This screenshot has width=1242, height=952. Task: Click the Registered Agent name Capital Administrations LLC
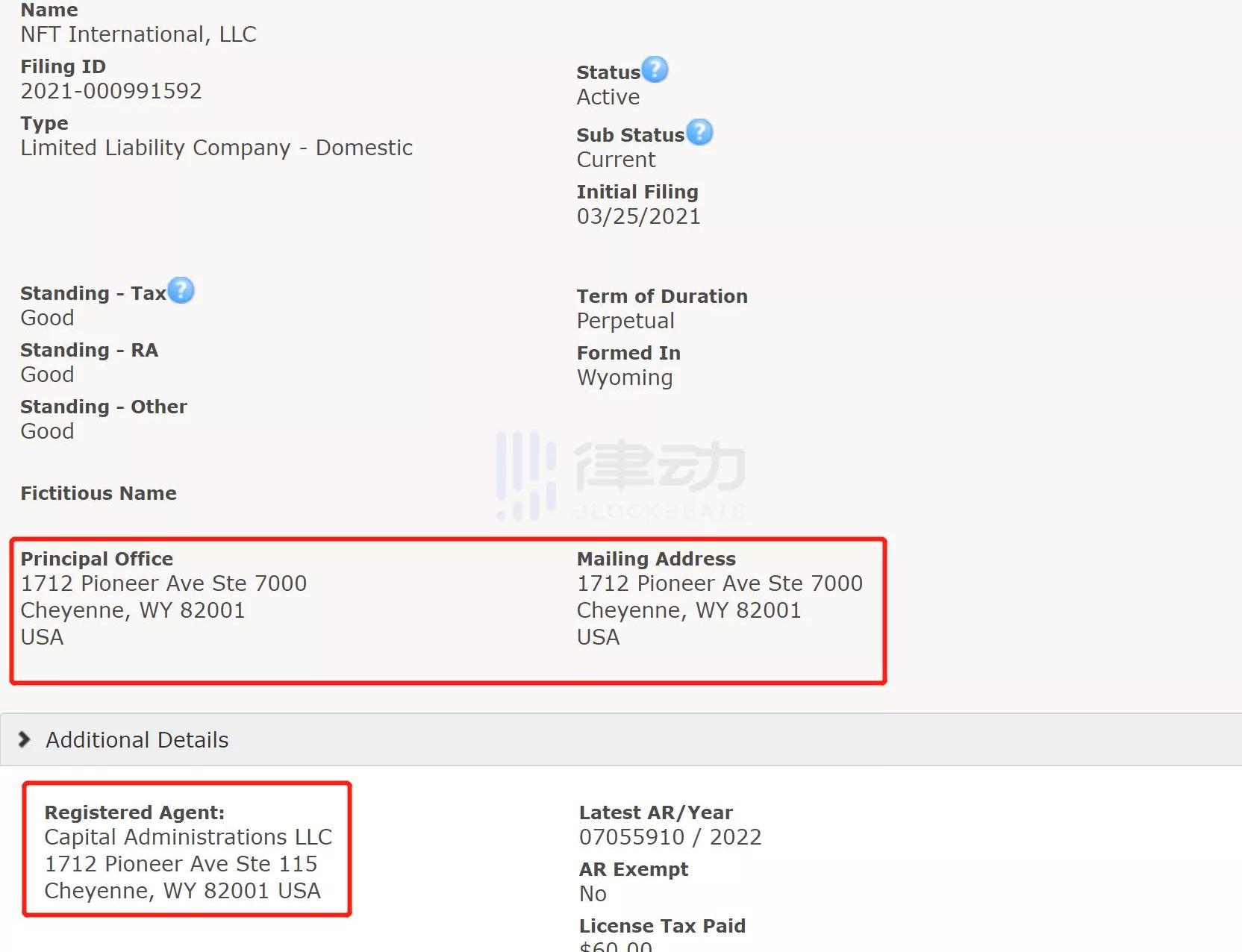[188, 837]
